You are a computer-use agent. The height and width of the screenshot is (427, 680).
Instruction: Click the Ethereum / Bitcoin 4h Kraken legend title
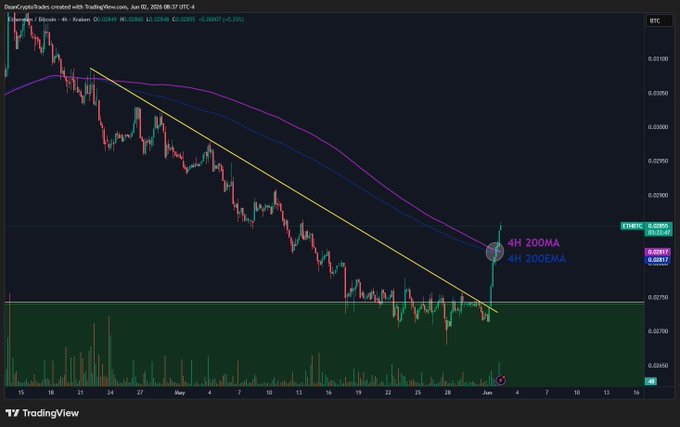click(x=49, y=20)
